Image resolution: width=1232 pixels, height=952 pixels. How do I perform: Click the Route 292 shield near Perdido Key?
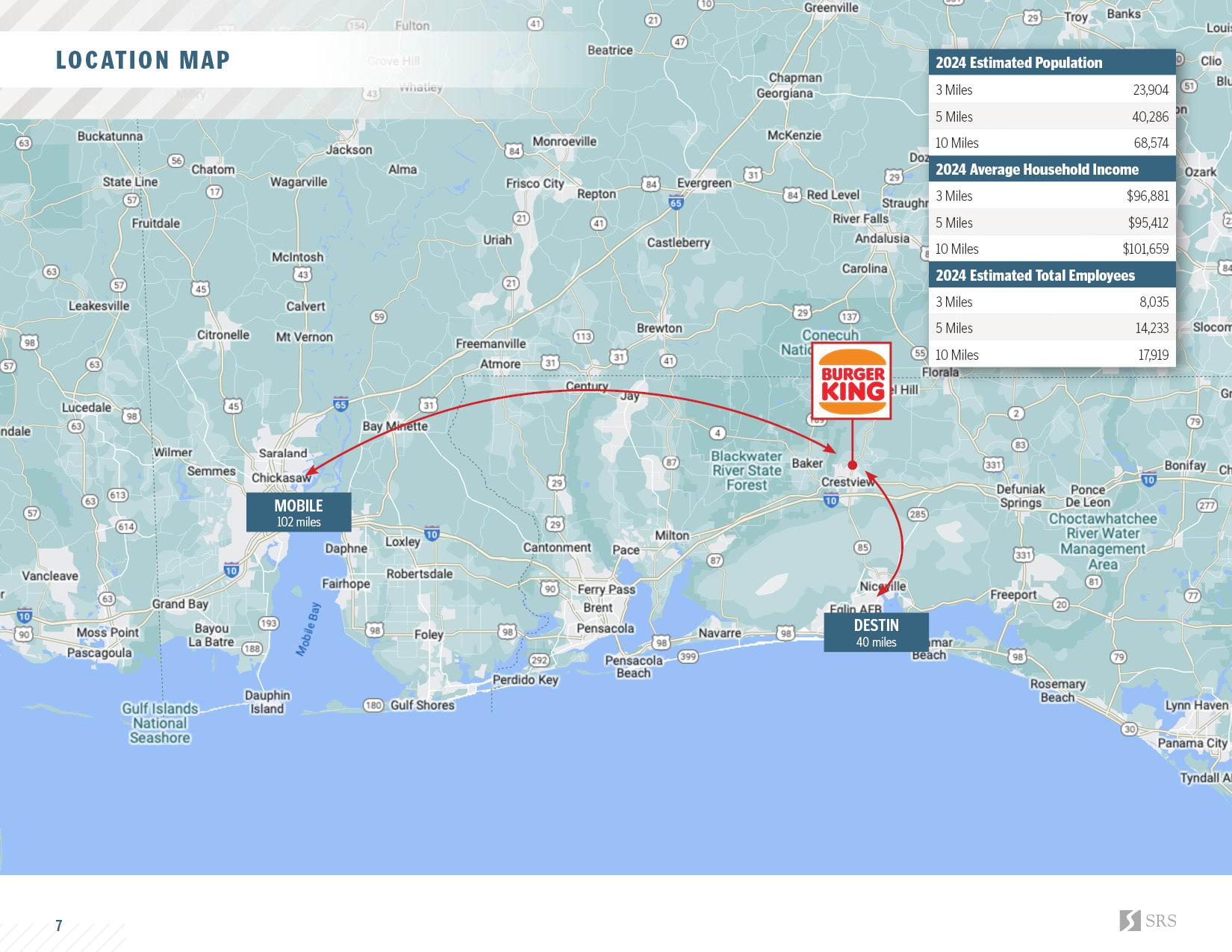tap(539, 660)
